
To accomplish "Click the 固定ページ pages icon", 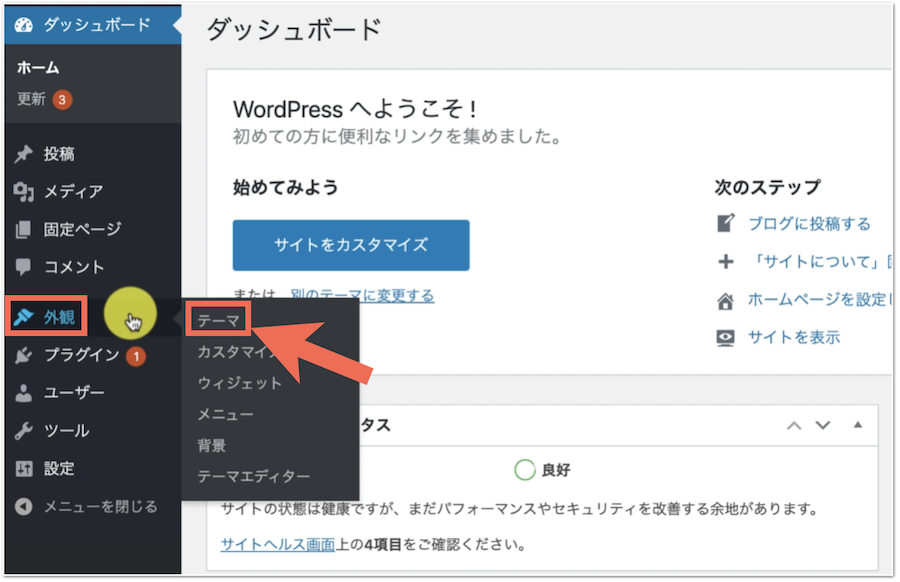I will 25,230.
